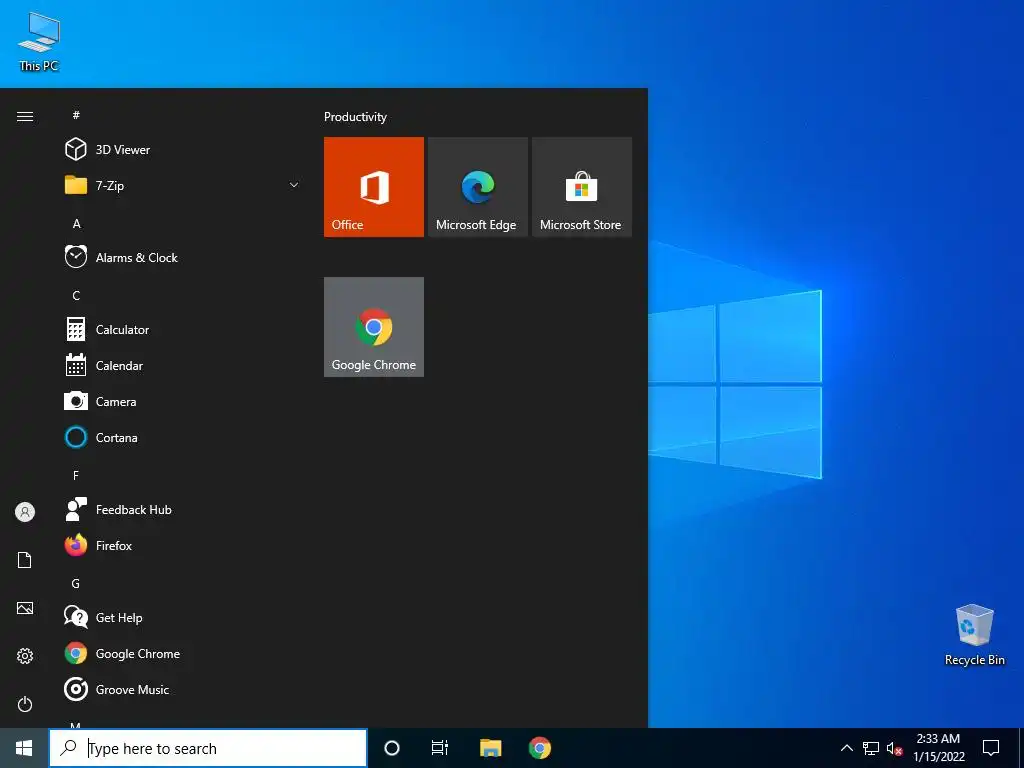Open the Microsoft Store tile

[581, 187]
